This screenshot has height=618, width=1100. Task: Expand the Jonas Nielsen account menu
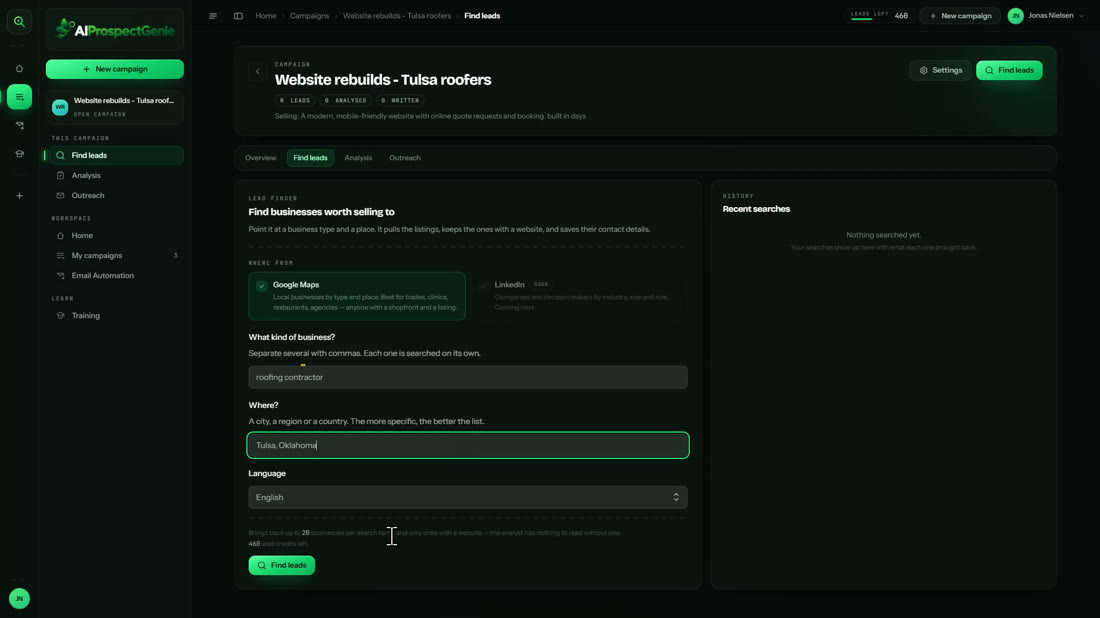(1045, 15)
